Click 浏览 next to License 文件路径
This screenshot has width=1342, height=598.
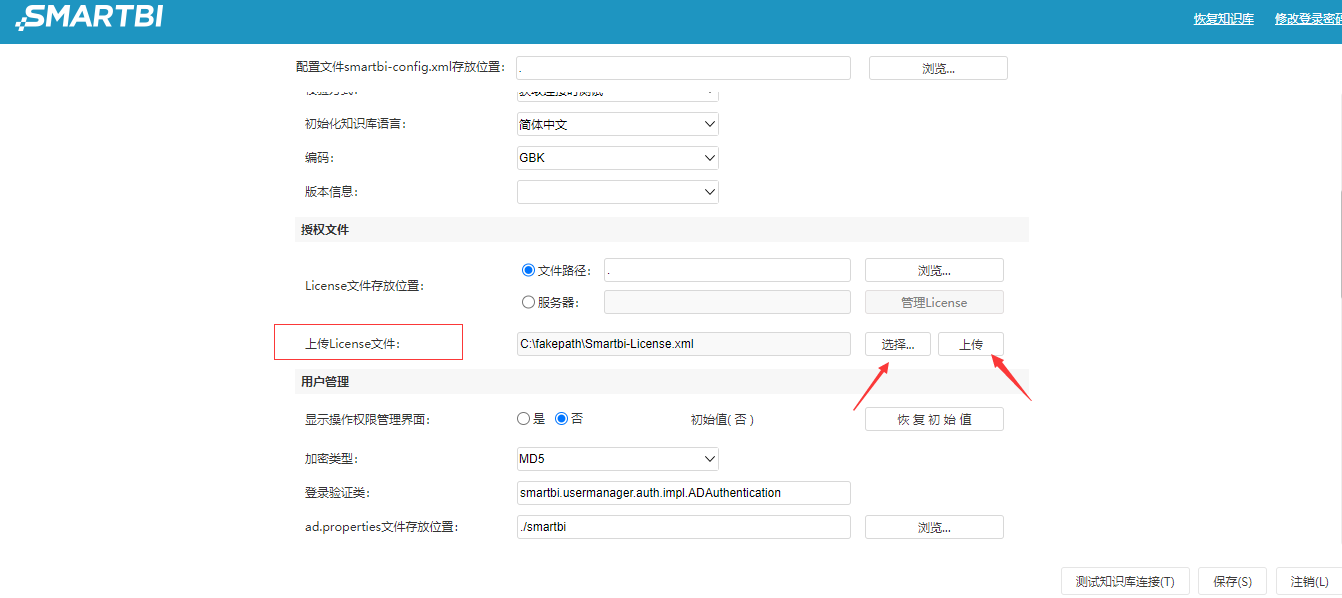coord(933,269)
